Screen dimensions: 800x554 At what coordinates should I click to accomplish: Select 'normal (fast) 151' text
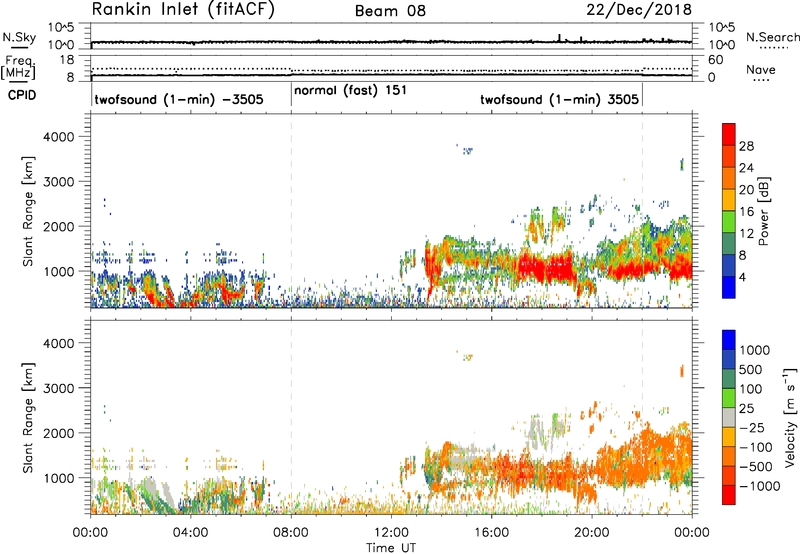point(351,91)
